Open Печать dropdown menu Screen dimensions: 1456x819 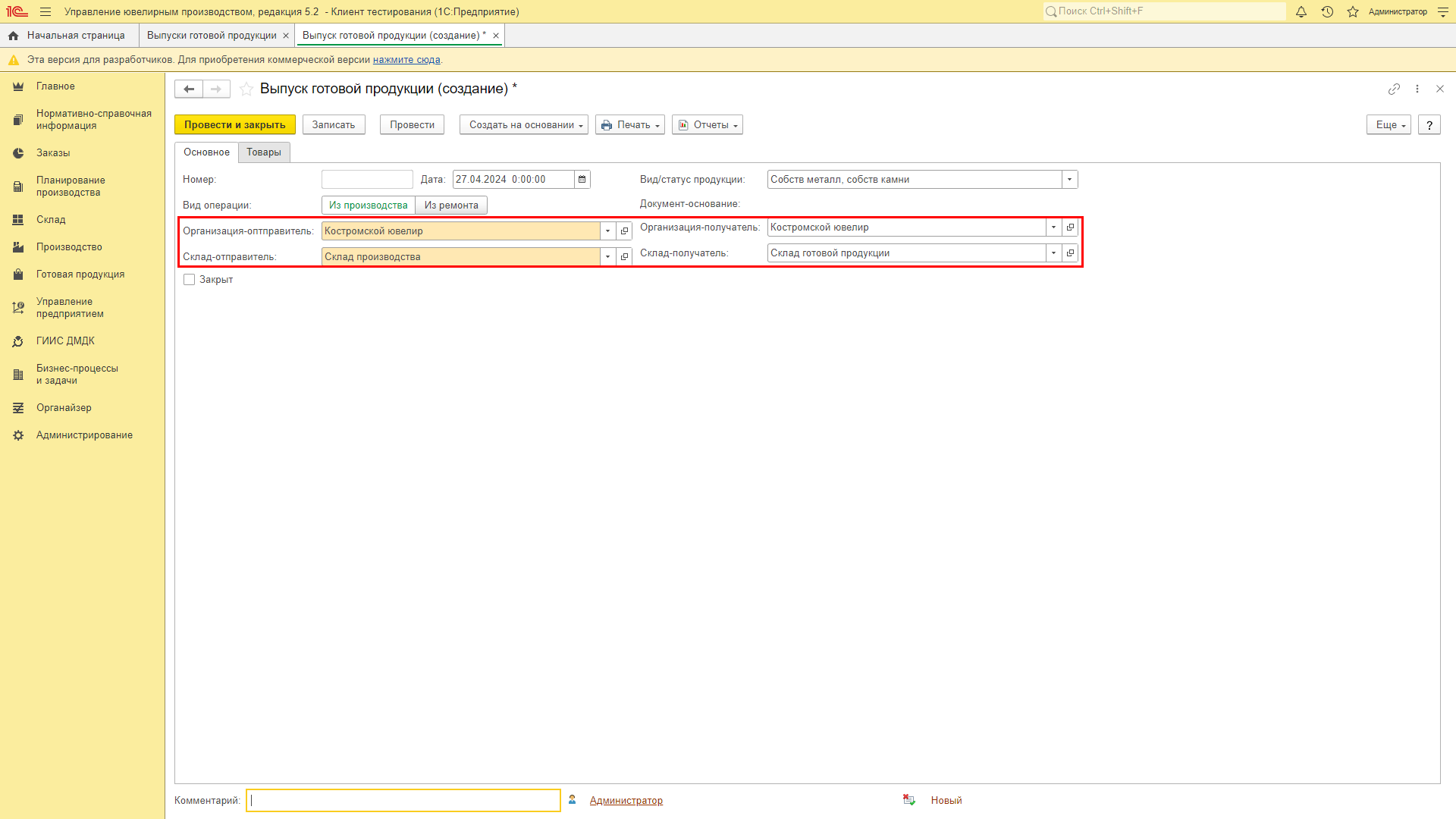point(630,125)
